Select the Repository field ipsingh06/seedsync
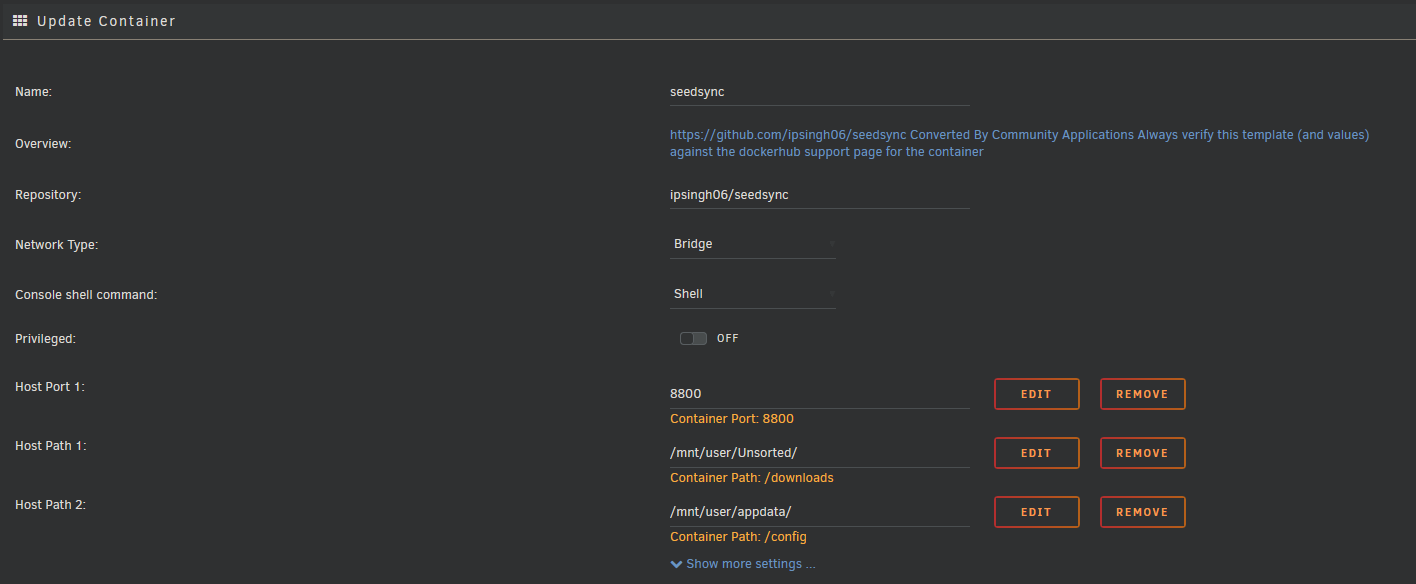The height and width of the screenshot is (584, 1416). pos(818,194)
